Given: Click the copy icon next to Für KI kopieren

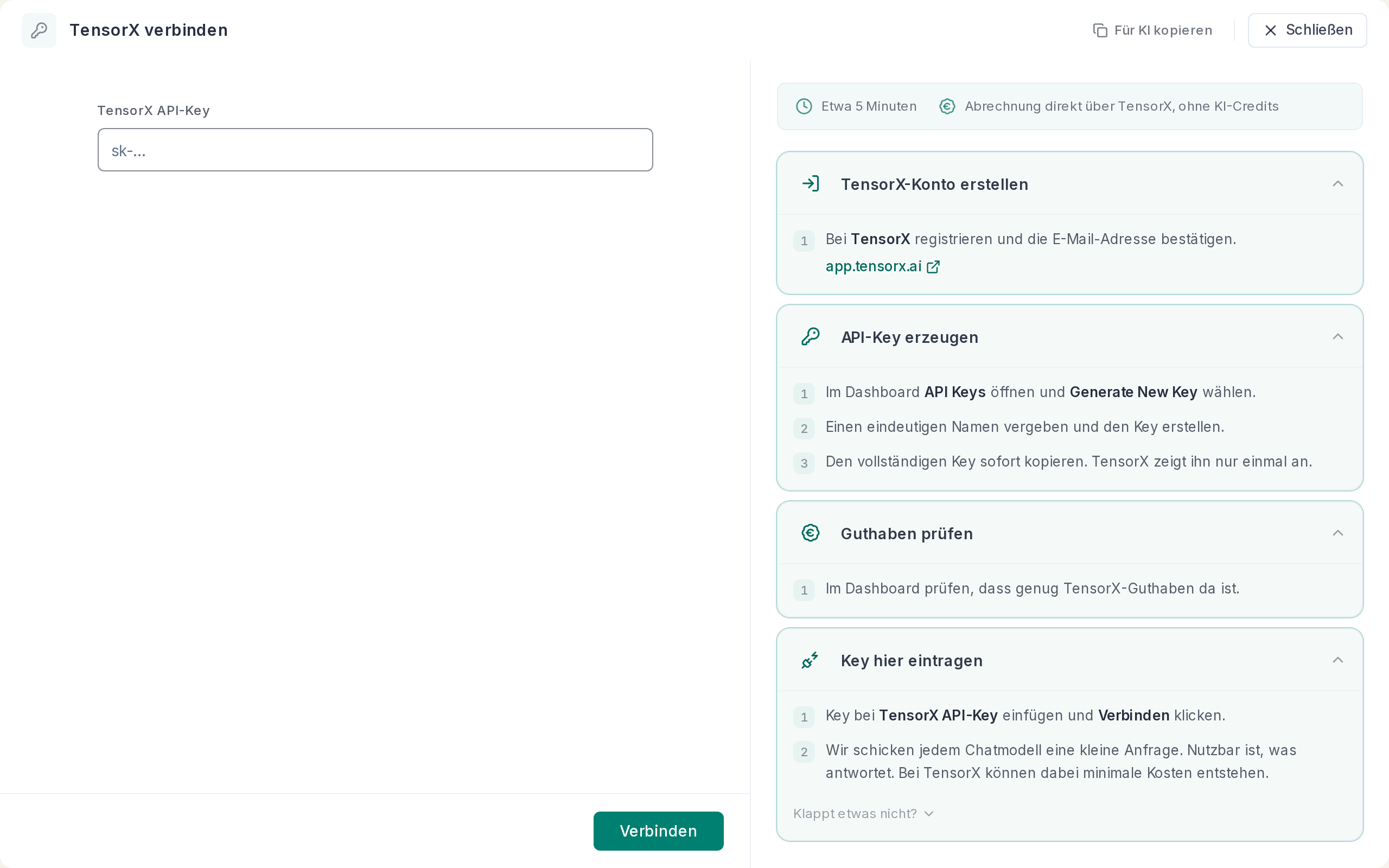Looking at the screenshot, I should coord(1100,30).
